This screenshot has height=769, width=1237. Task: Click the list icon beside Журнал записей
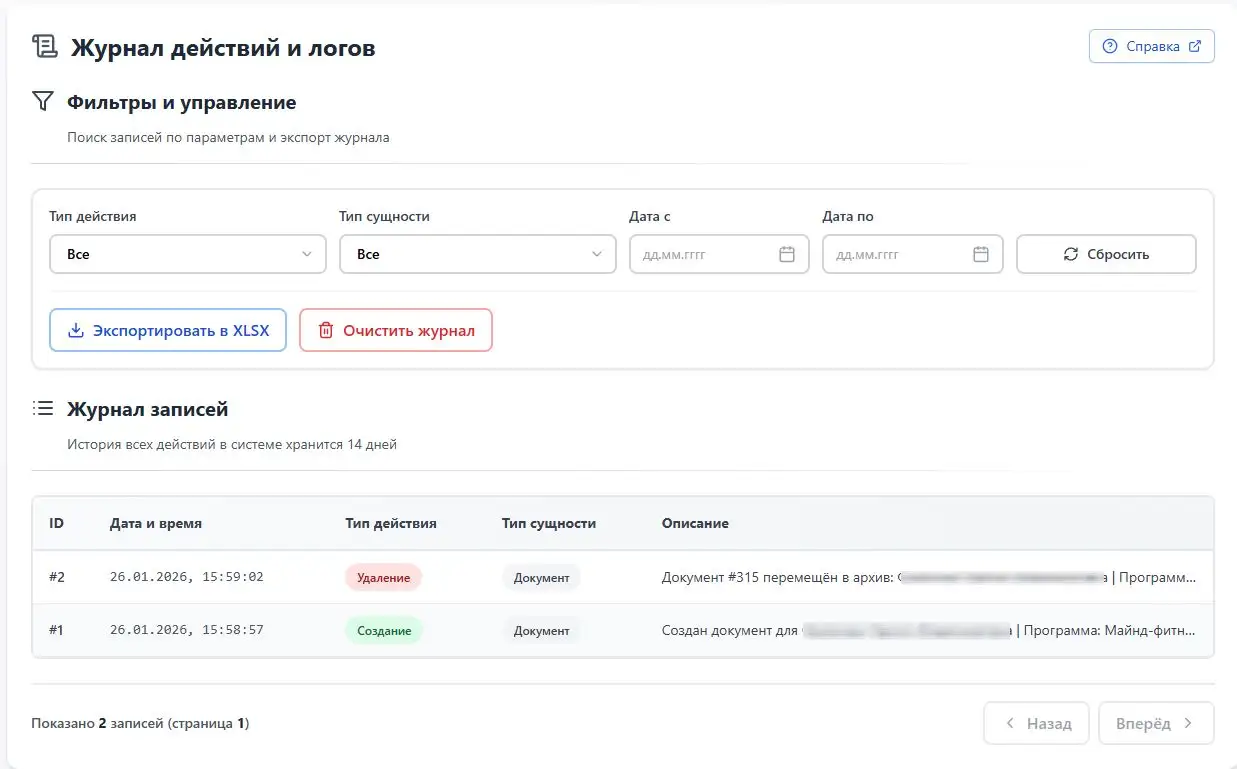42,408
